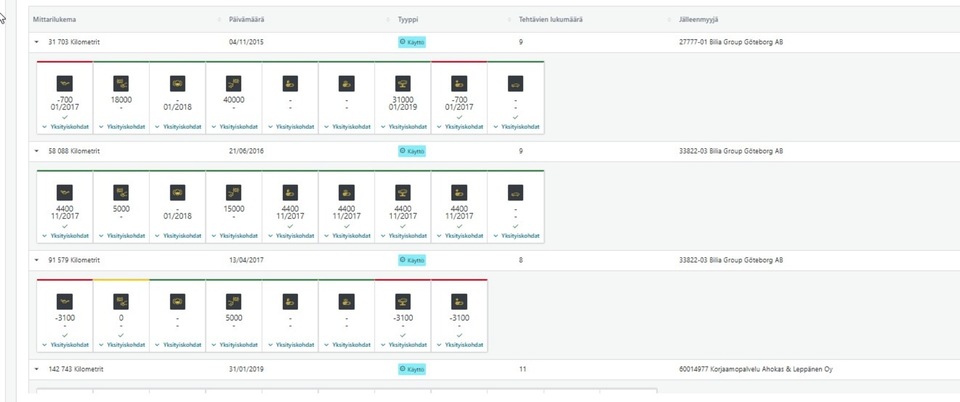Collapse the 91 579 Kilometrit row
960x402 pixels.
pos(37,260)
